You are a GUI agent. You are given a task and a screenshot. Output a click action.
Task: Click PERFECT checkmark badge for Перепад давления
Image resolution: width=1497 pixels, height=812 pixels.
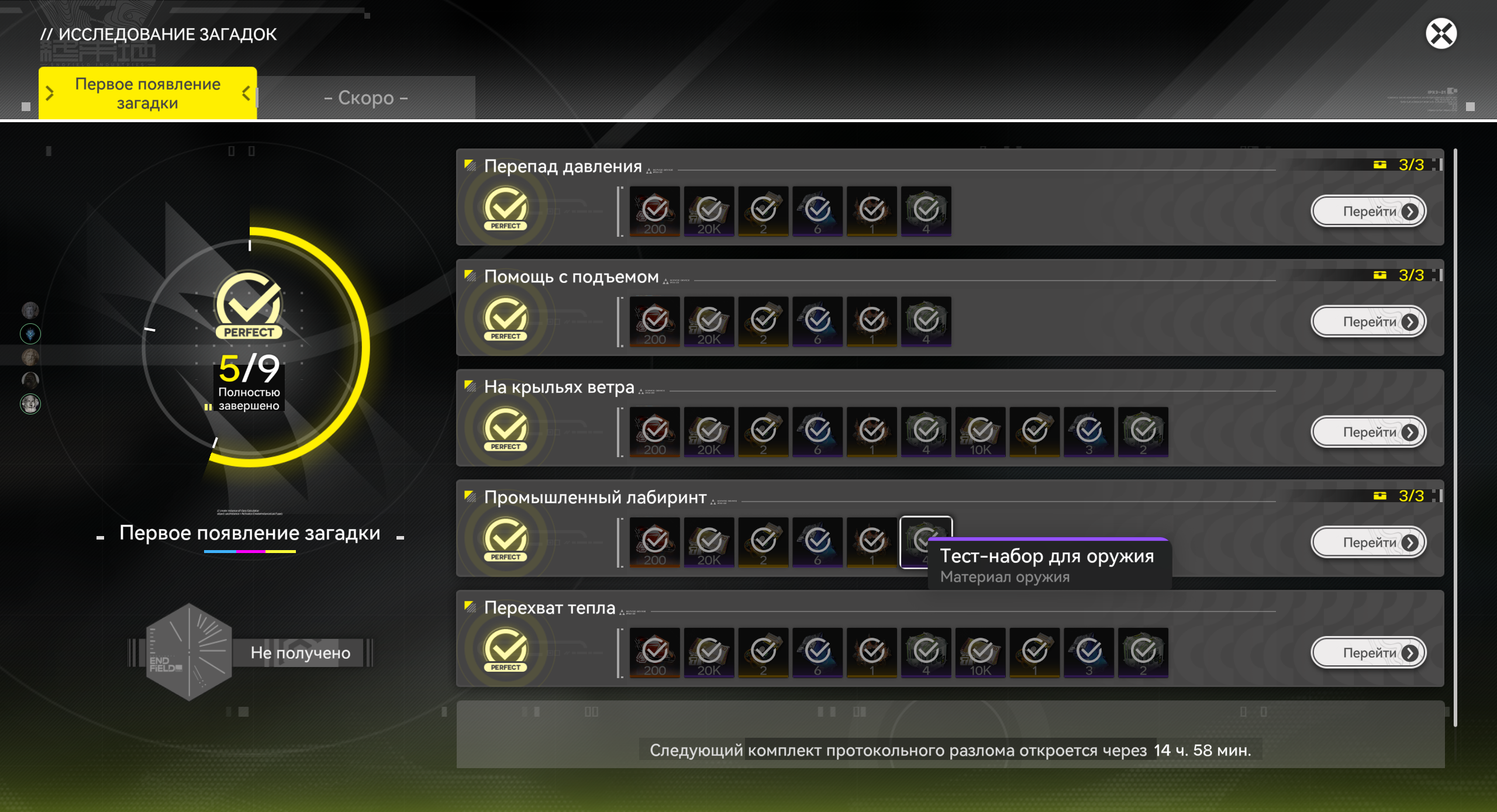tap(506, 209)
